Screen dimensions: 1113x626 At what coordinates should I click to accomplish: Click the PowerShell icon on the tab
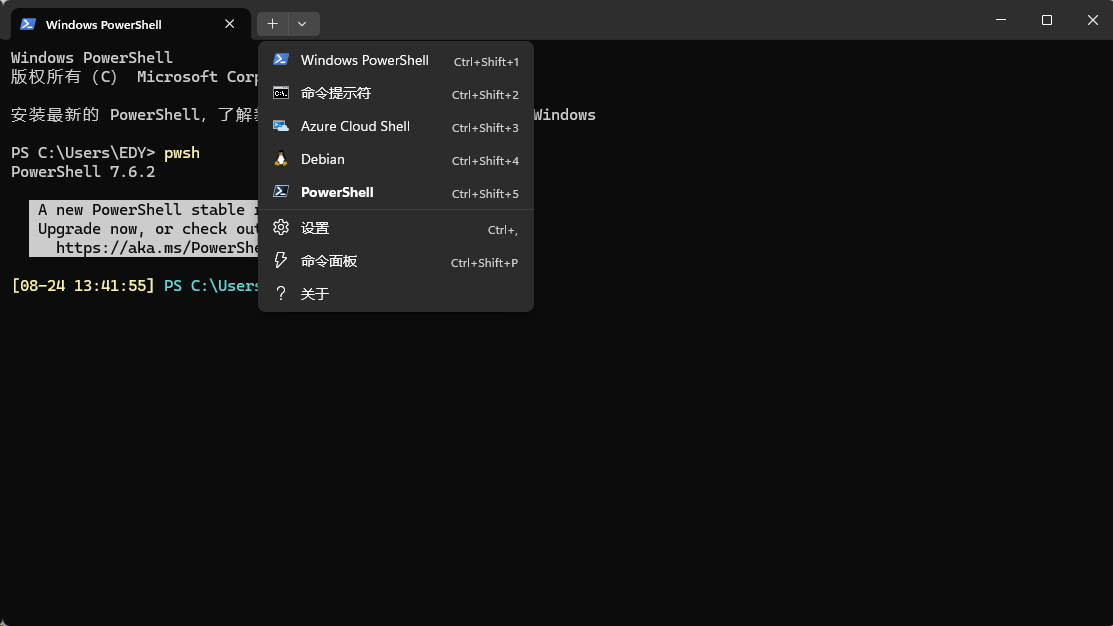28,24
